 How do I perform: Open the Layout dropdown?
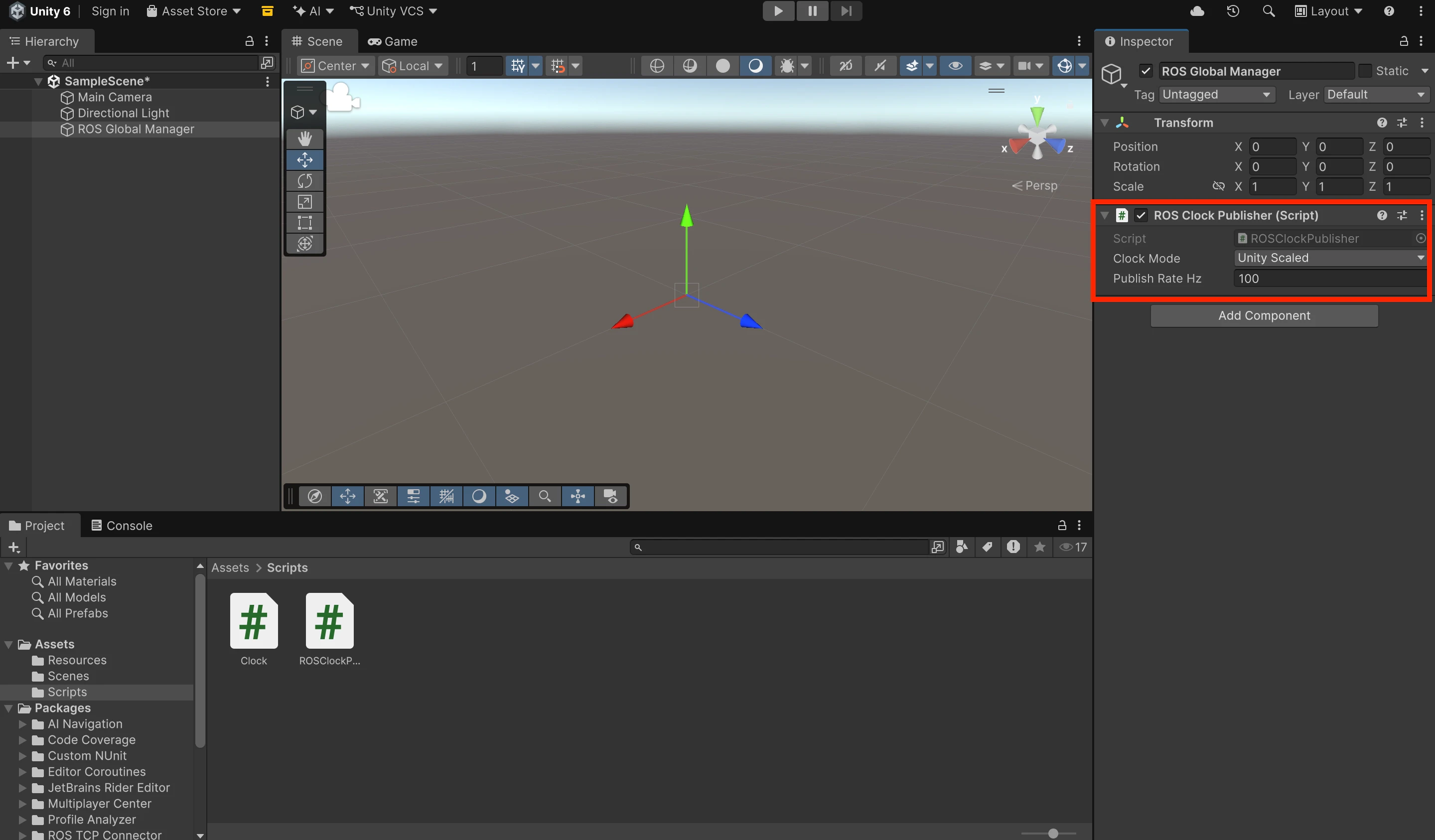1328,11
